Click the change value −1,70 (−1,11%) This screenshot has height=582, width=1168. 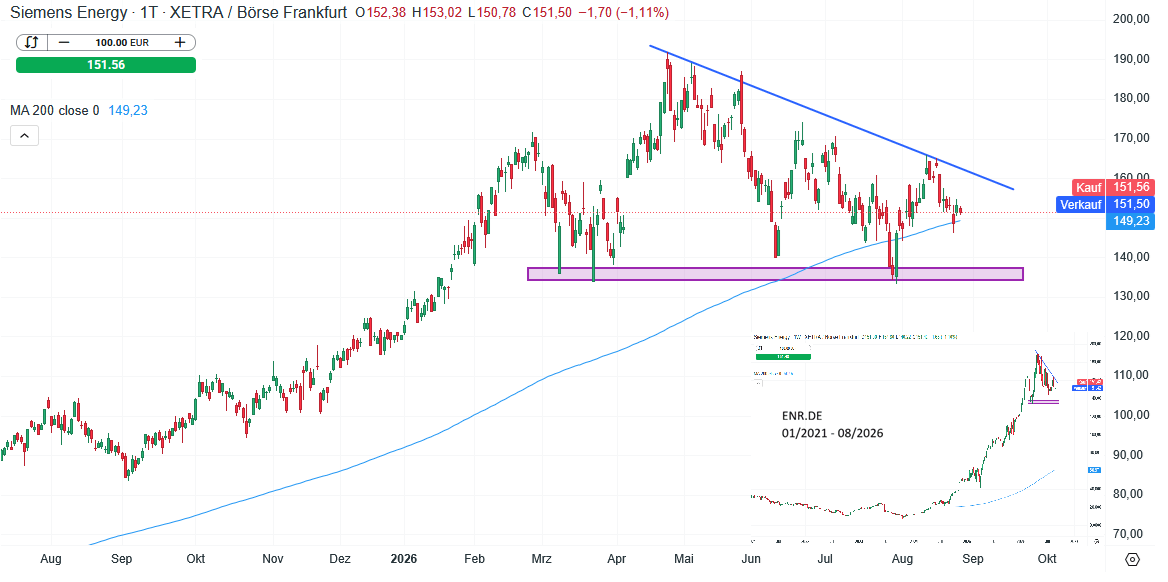pyautogui.click(x=623, y=13)
